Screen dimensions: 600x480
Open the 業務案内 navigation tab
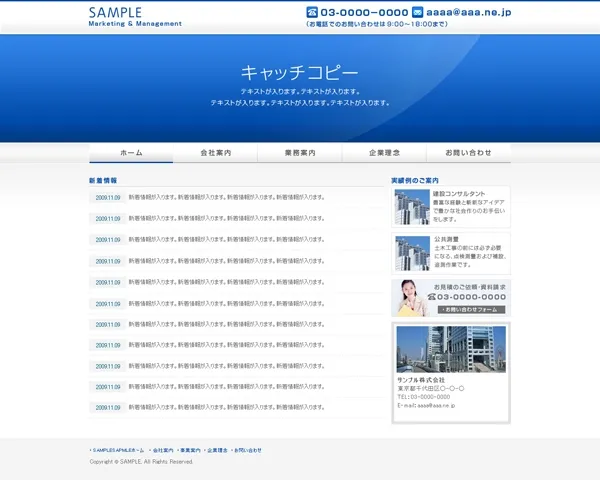click(x=300, y=153)
